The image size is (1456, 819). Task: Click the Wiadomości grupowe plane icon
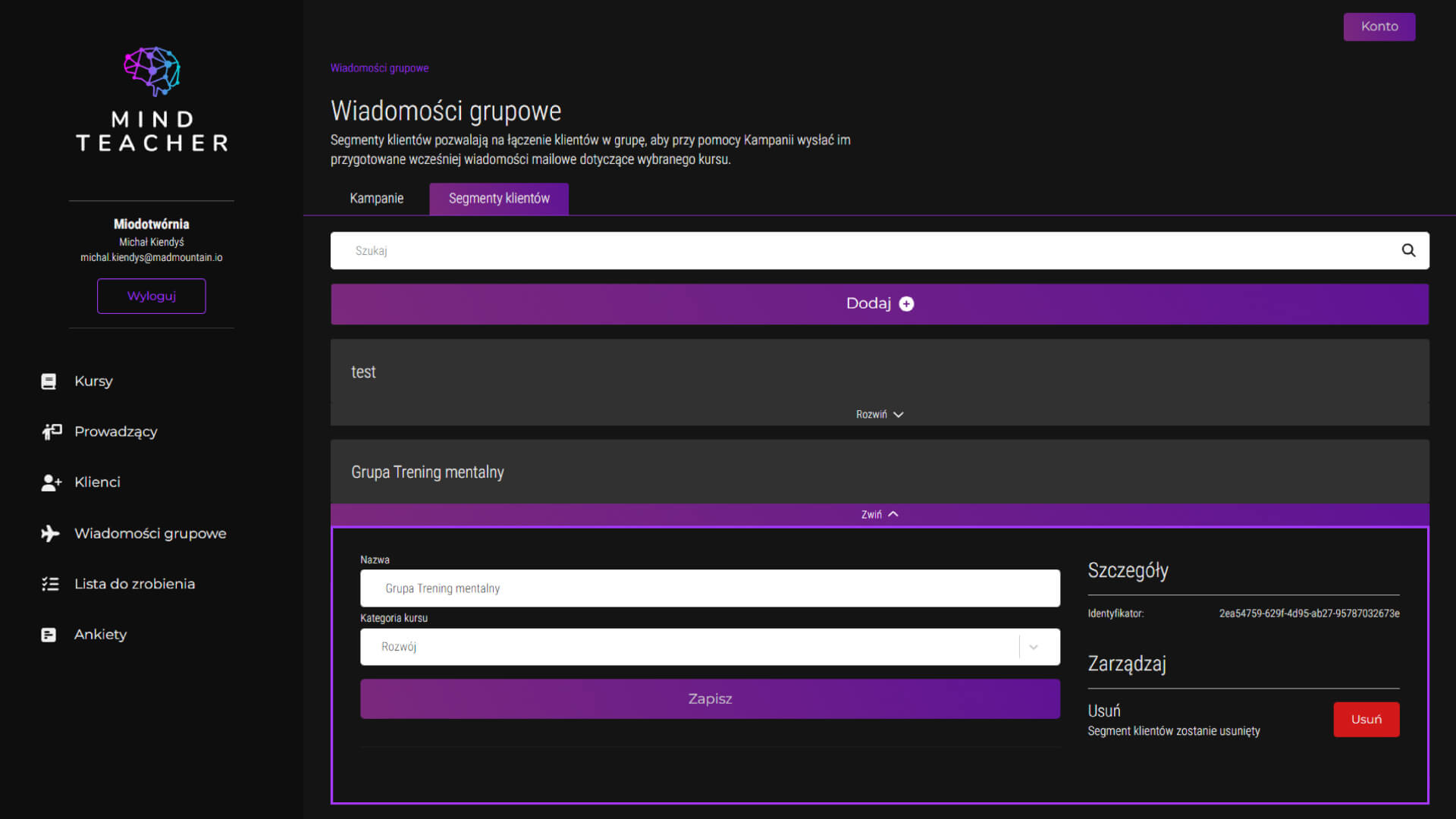point(50,533)
